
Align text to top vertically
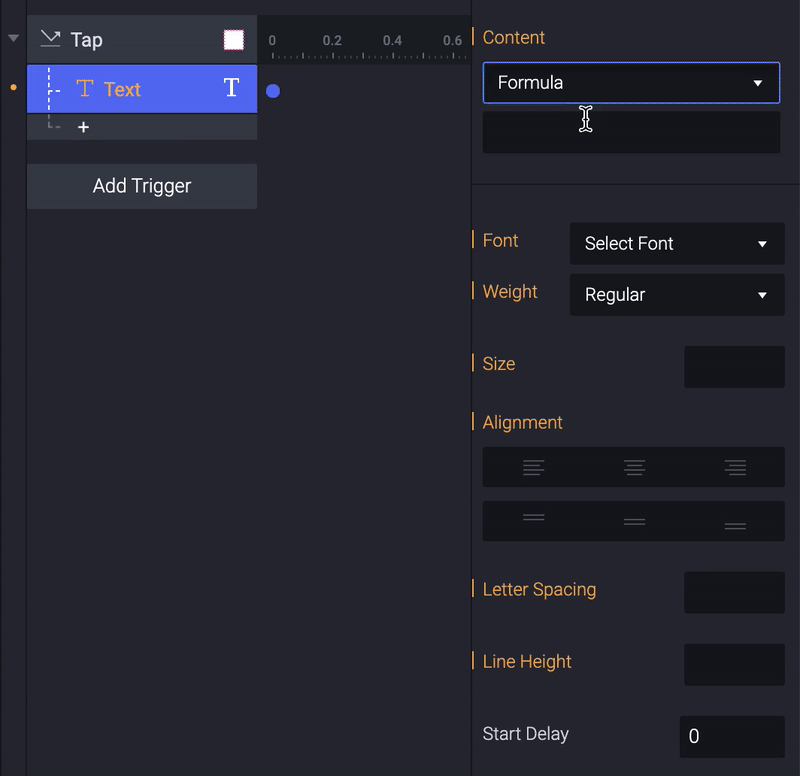coord(534,518)
